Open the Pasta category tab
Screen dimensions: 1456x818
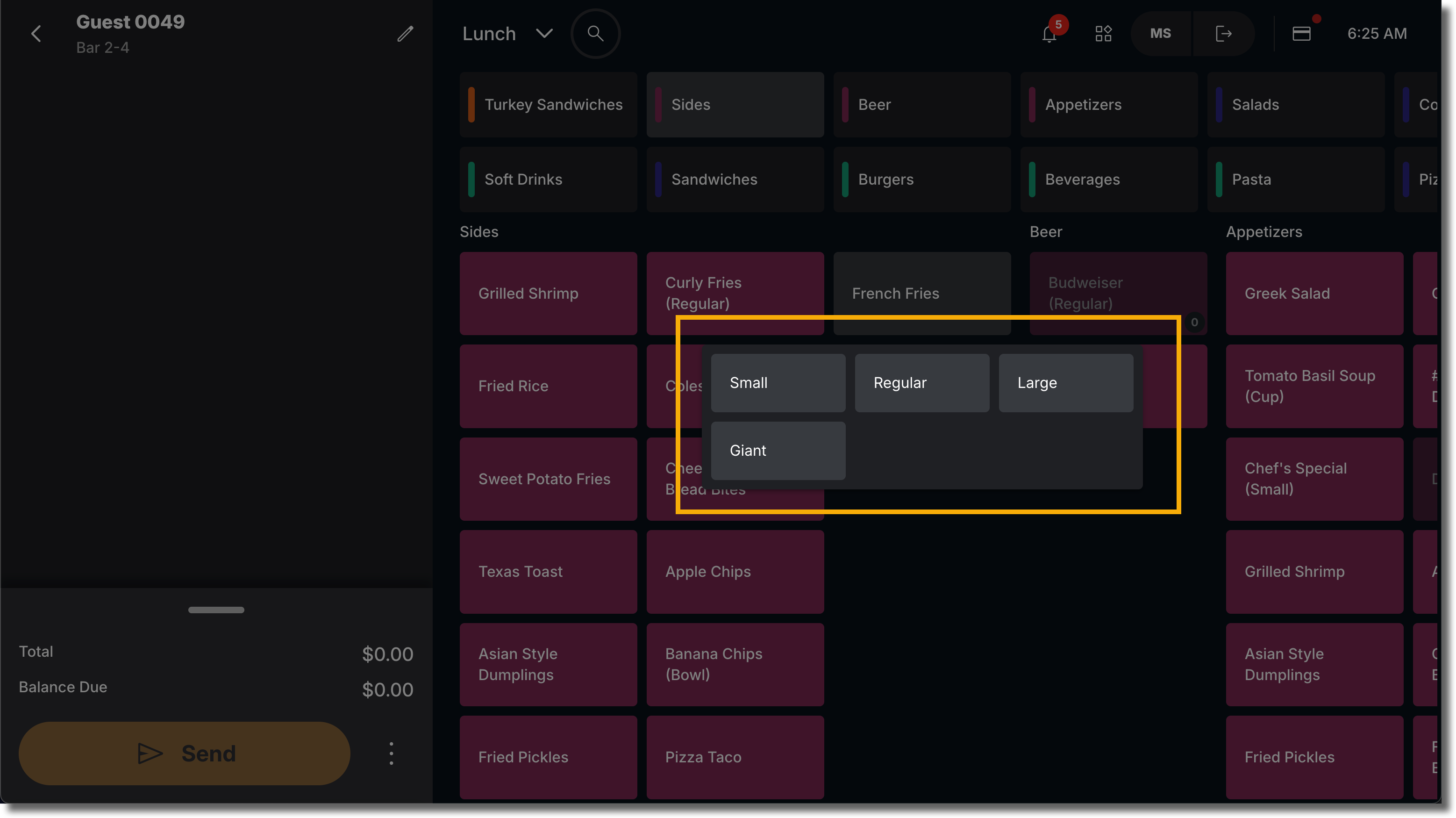coord(1295,179)
